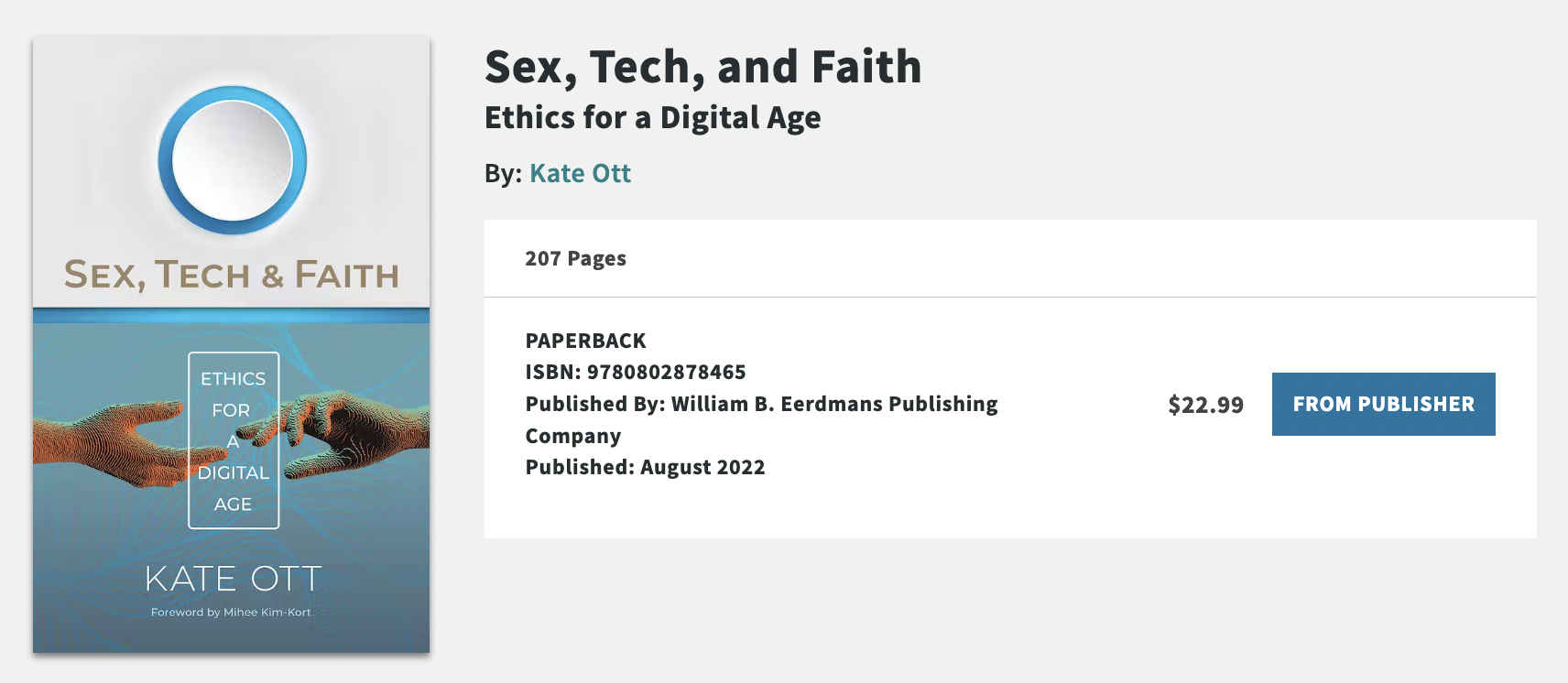Open the Kate Ott author link

pos(579,172)
